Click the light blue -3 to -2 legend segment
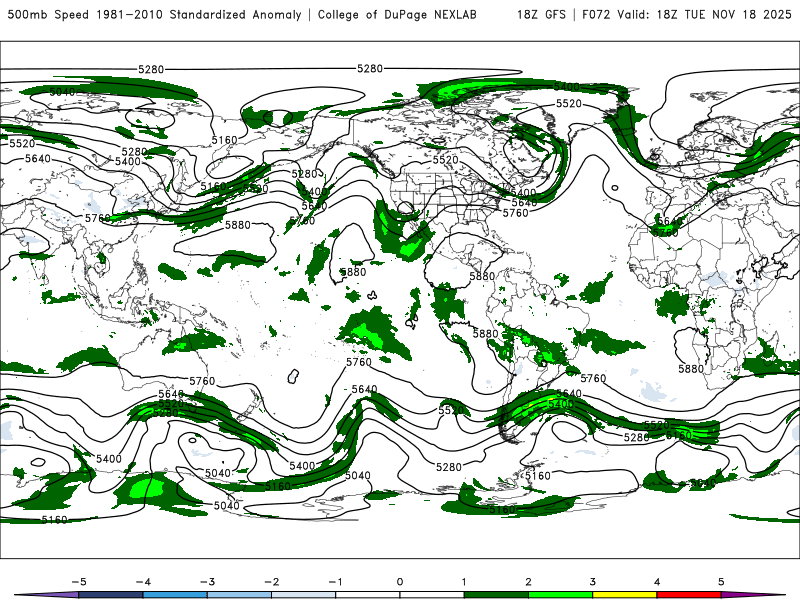Screen dimensions: 800x600 click(x=239, y=595)
